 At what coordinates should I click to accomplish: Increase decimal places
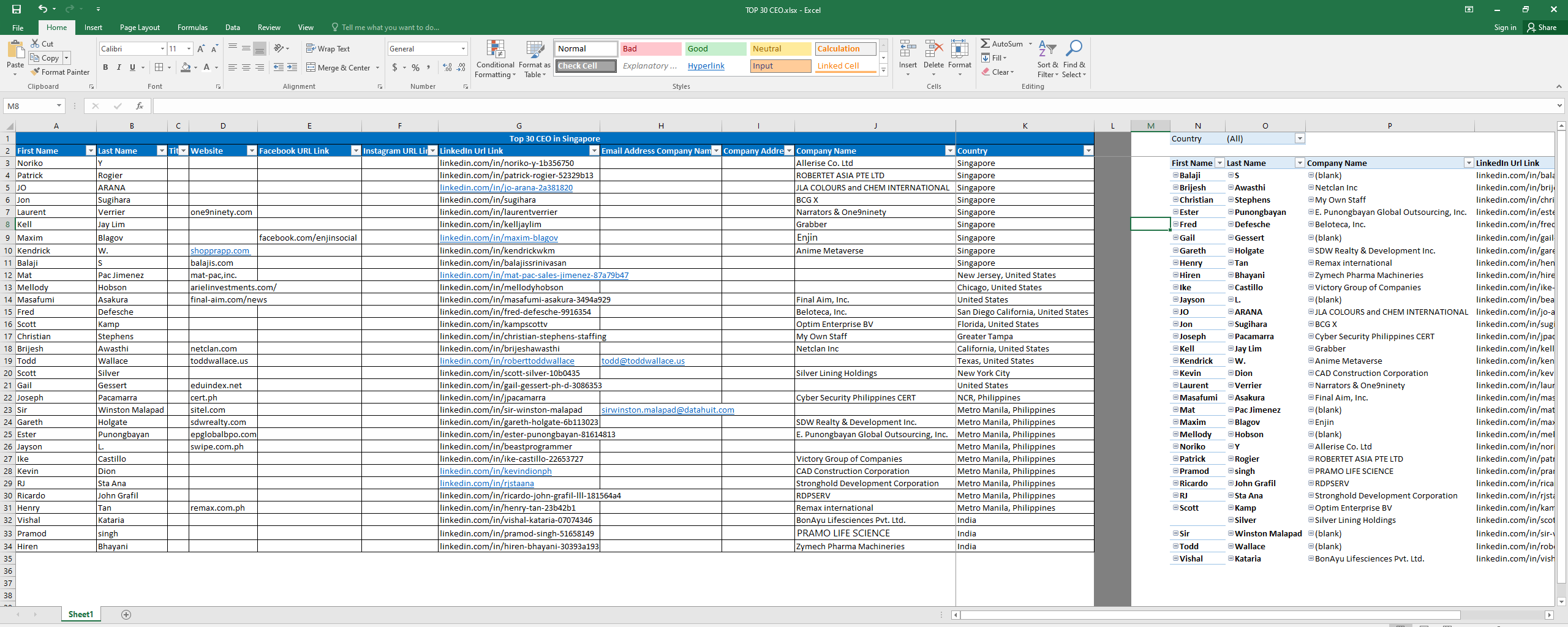(447, 67)
